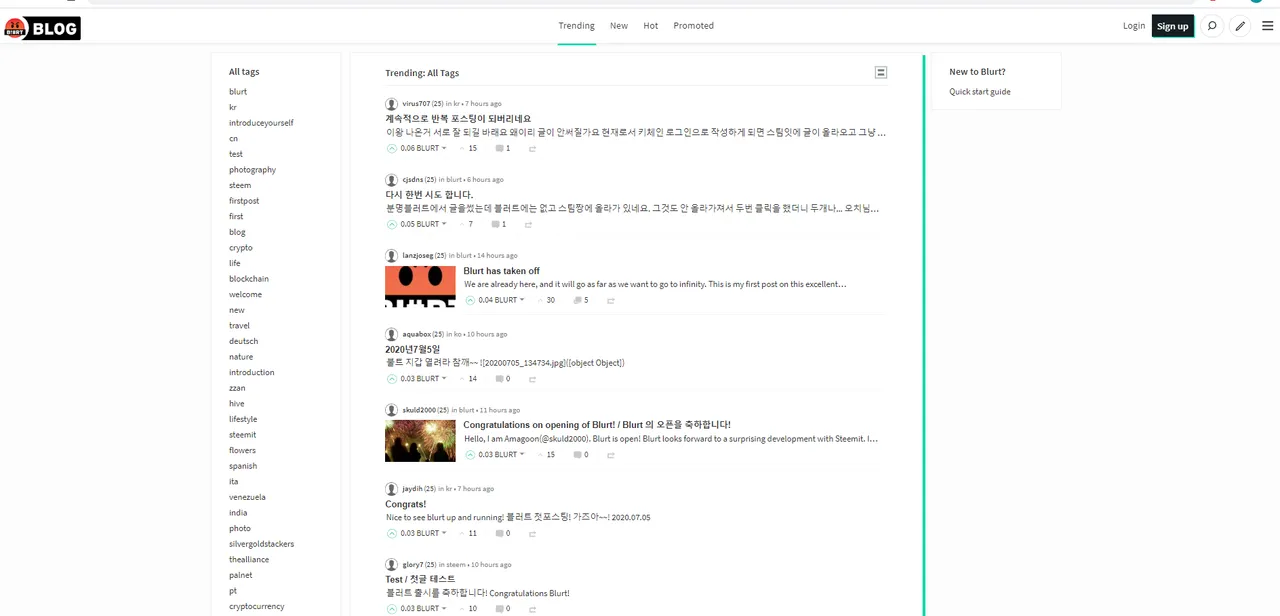Switch to the Trending tab
Screen dimensions: 1280x616
577,26
